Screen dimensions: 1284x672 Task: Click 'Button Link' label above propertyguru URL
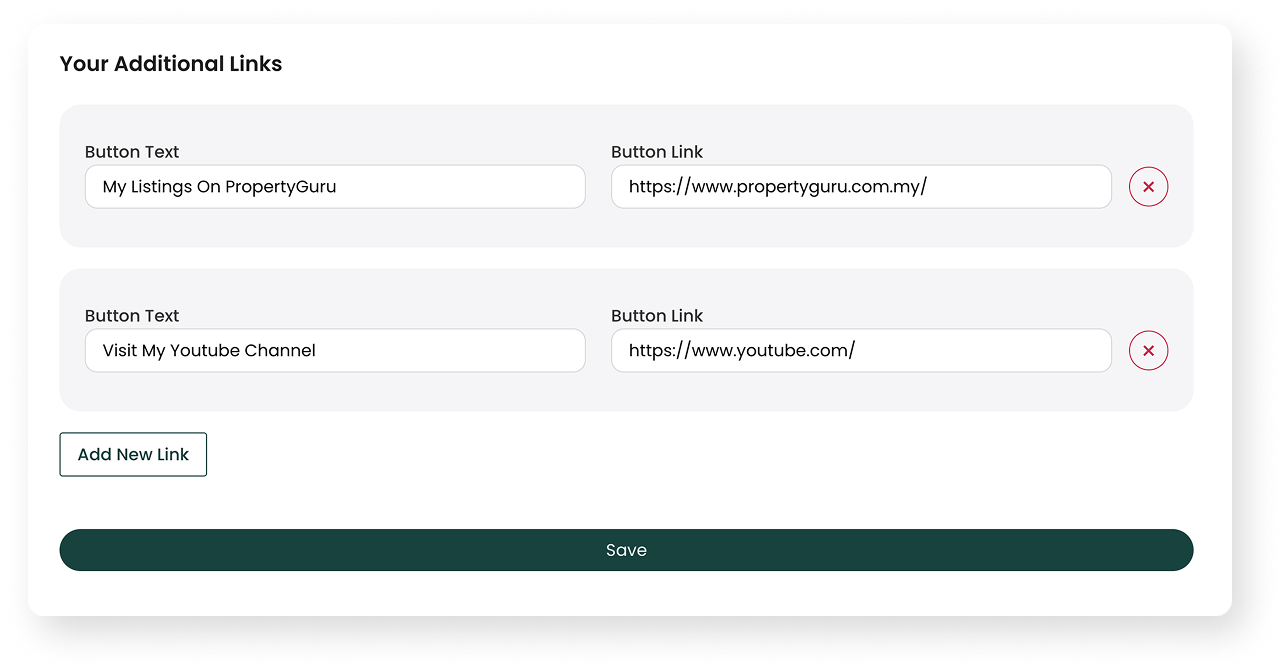[657, 152]
